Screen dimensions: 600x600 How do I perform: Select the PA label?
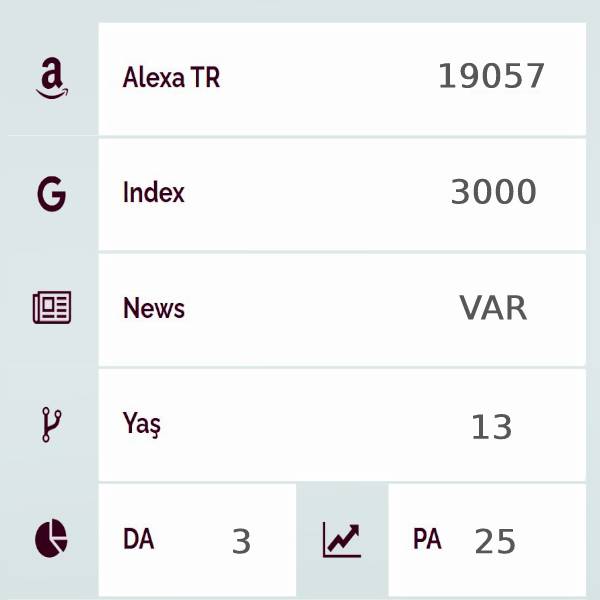[x=426, y=539]
